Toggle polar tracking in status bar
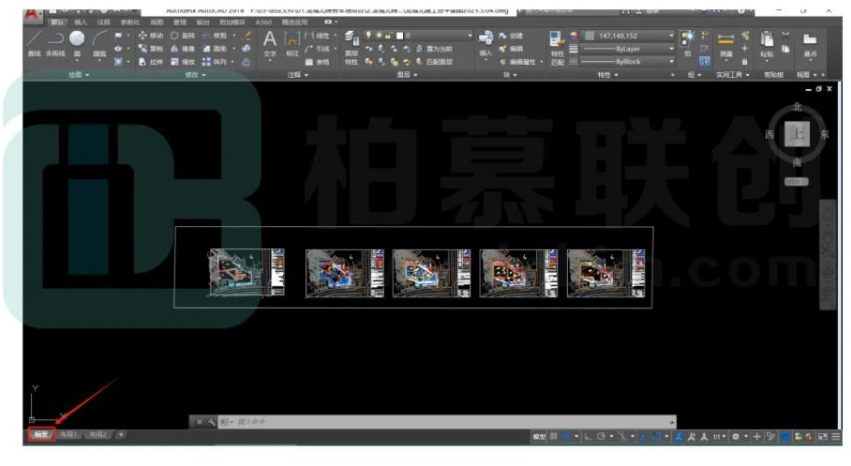The image size is (851, 466). pyautogui.click(x=601, y=436)
